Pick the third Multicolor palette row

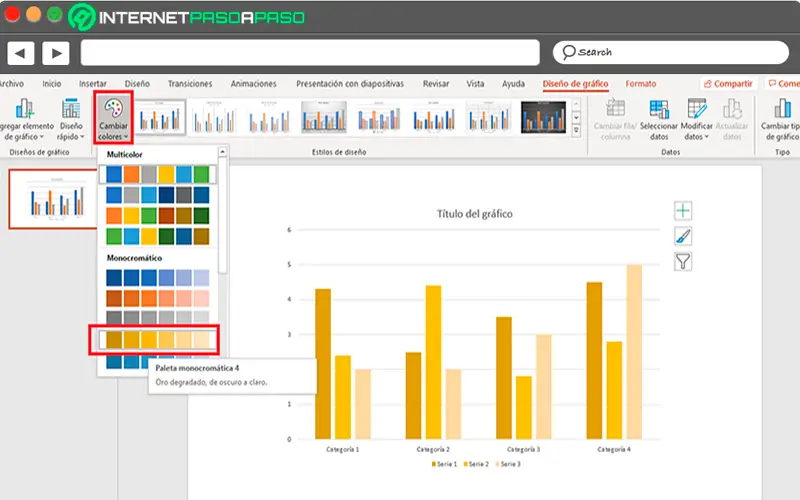(x=158, y=215)
